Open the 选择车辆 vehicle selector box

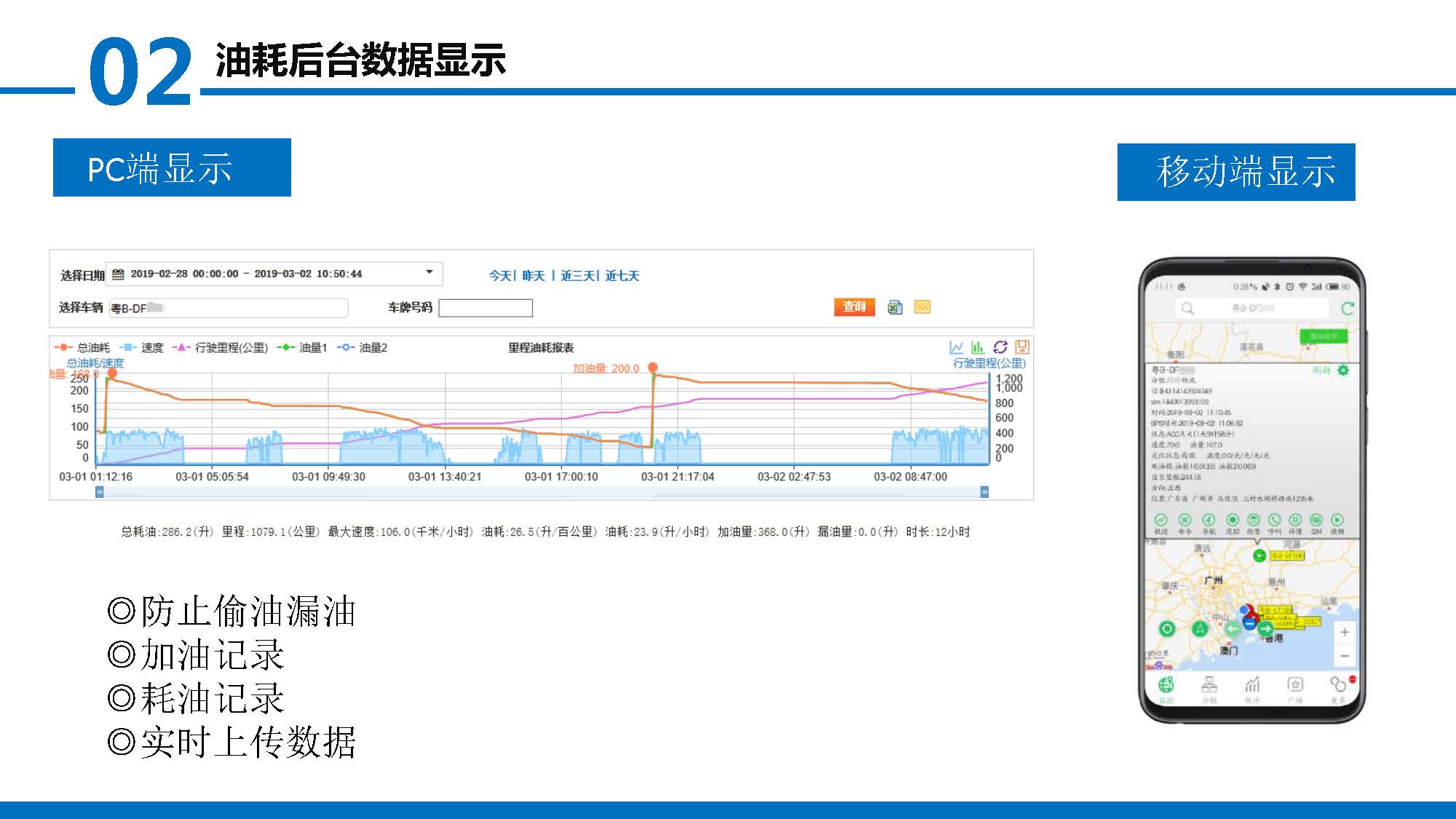[228, 308]
